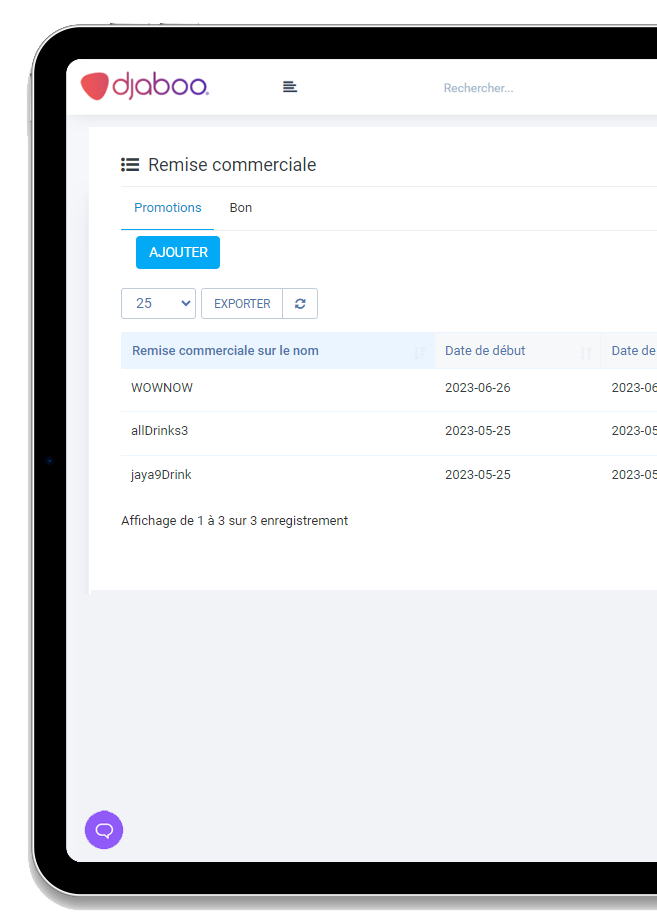Click start date 2023-05-25 of allDrinks3
The height and width of the screenshot is (920, 657).
tap(477, 431)
